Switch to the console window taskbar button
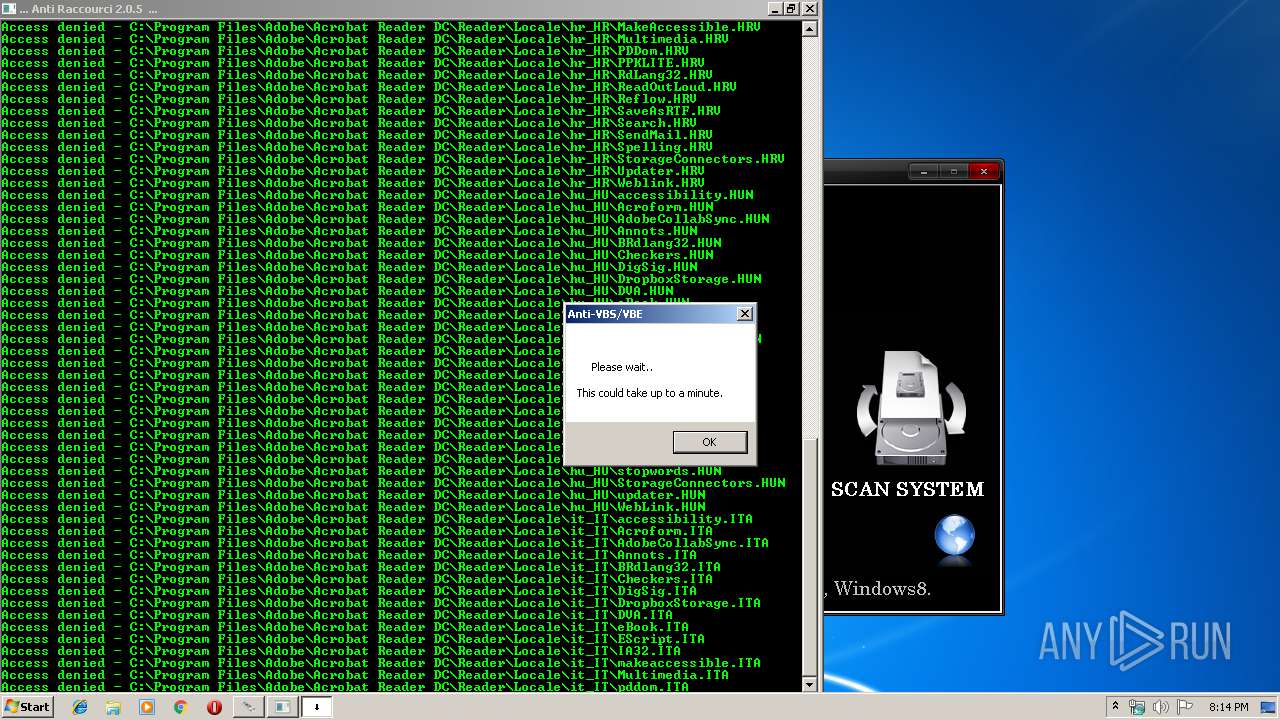The height and width of the screenshot is (720, 1280). 282,707
